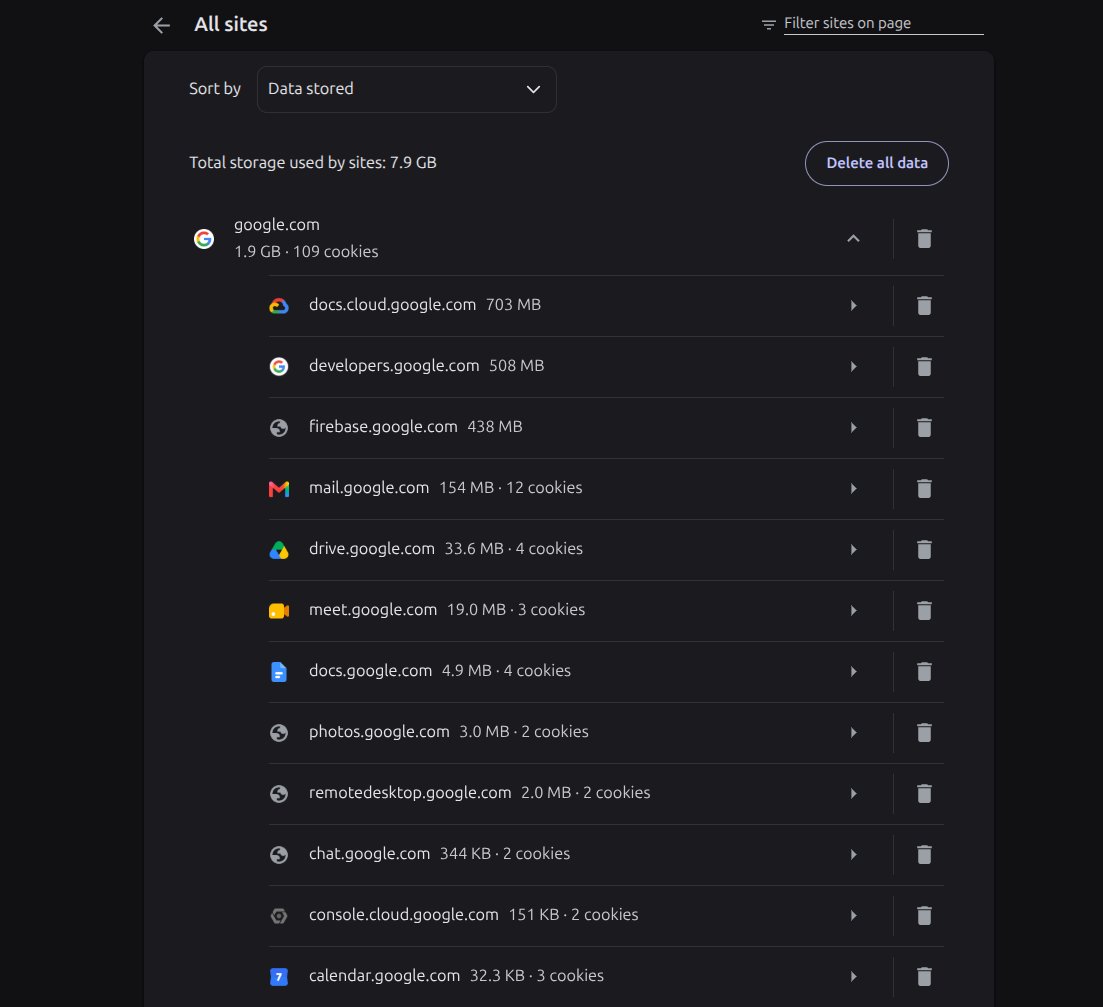Image resolution: width=1103 pixels, height=1007 pixels.
Task: Delete console.cloud.google.com data
Action: tap(924, 916)
